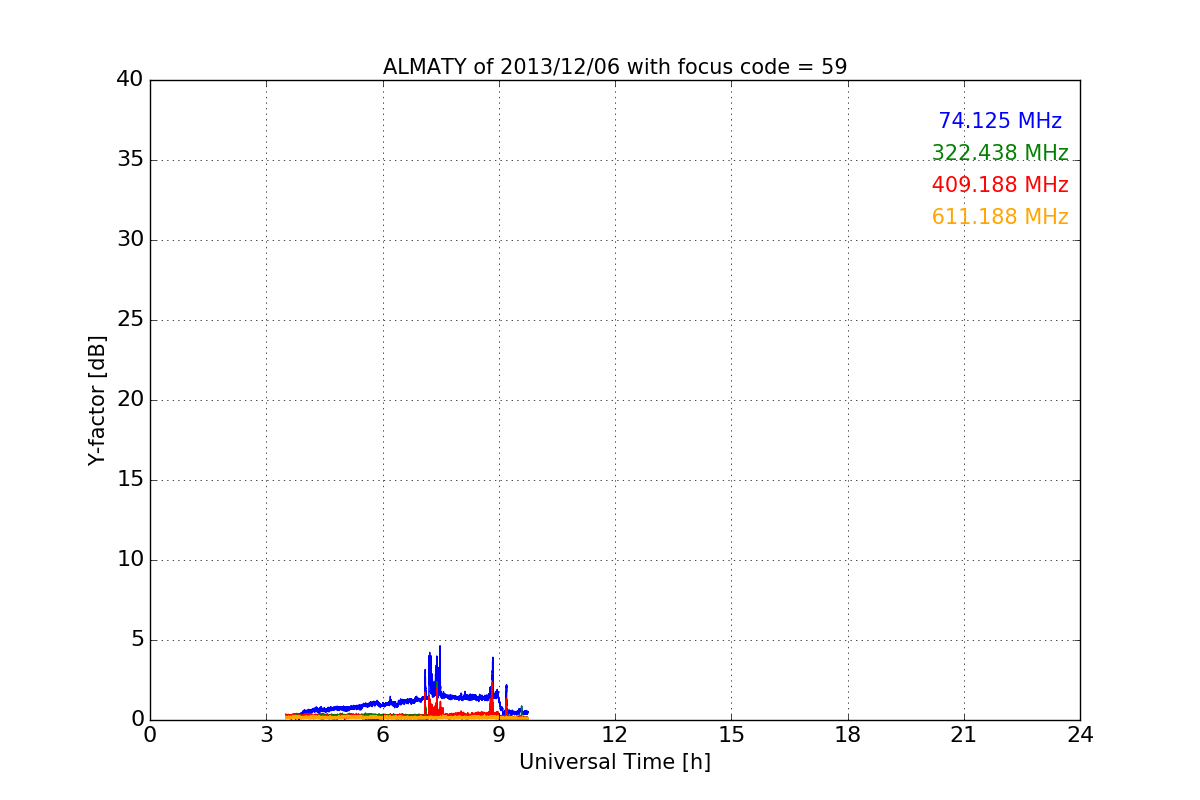Click the y-axis tick label 10
The width and height of the screenshot is (1200, 800).
(x=130, y=560)
